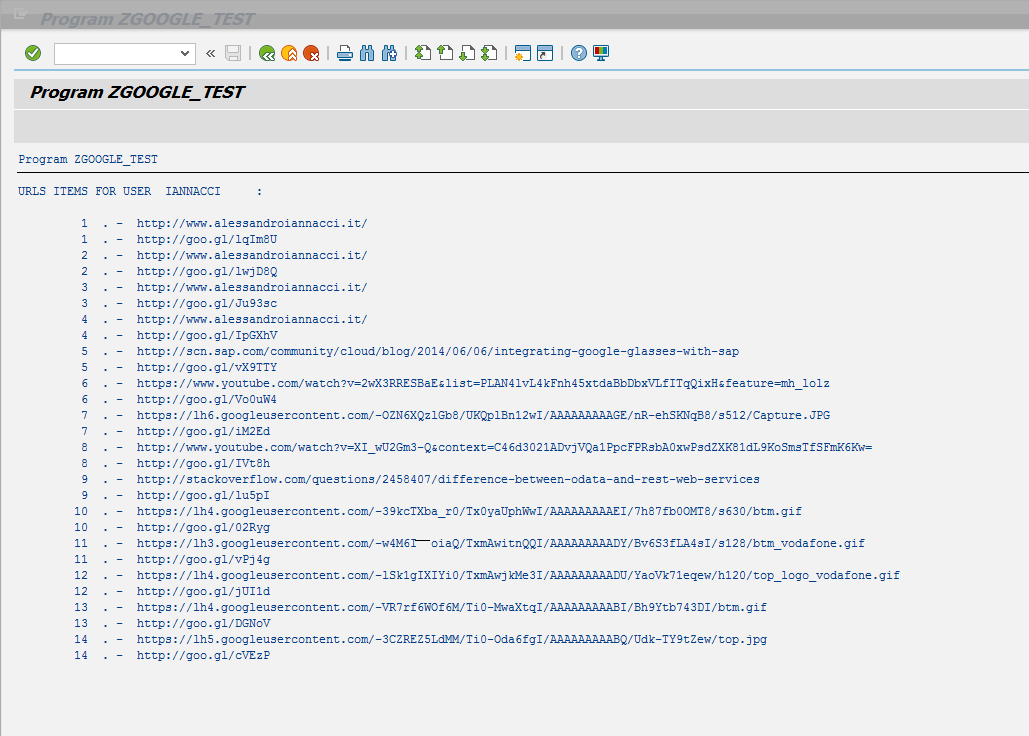The height and width of the screenshot is (736, 1029).
Task: Click the green Enter checkmark icon
Action: tap(33, 53)
